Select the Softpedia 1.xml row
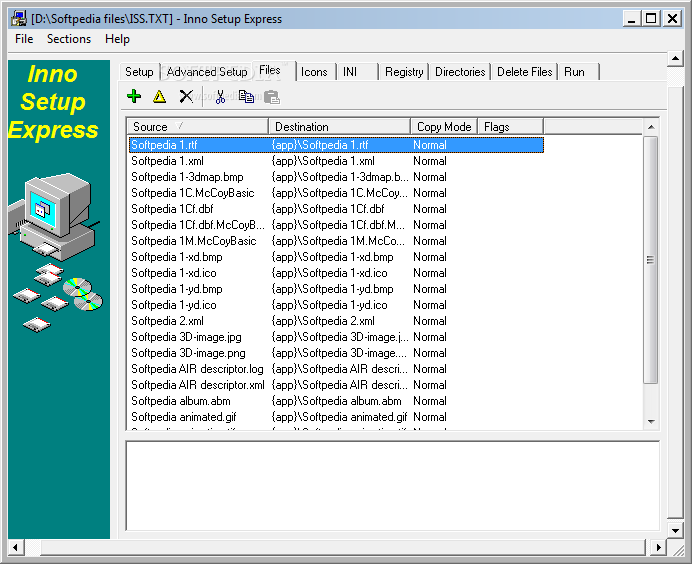This screenshot has width=692, height=564. pyautogui.click(x=336, y=161)
